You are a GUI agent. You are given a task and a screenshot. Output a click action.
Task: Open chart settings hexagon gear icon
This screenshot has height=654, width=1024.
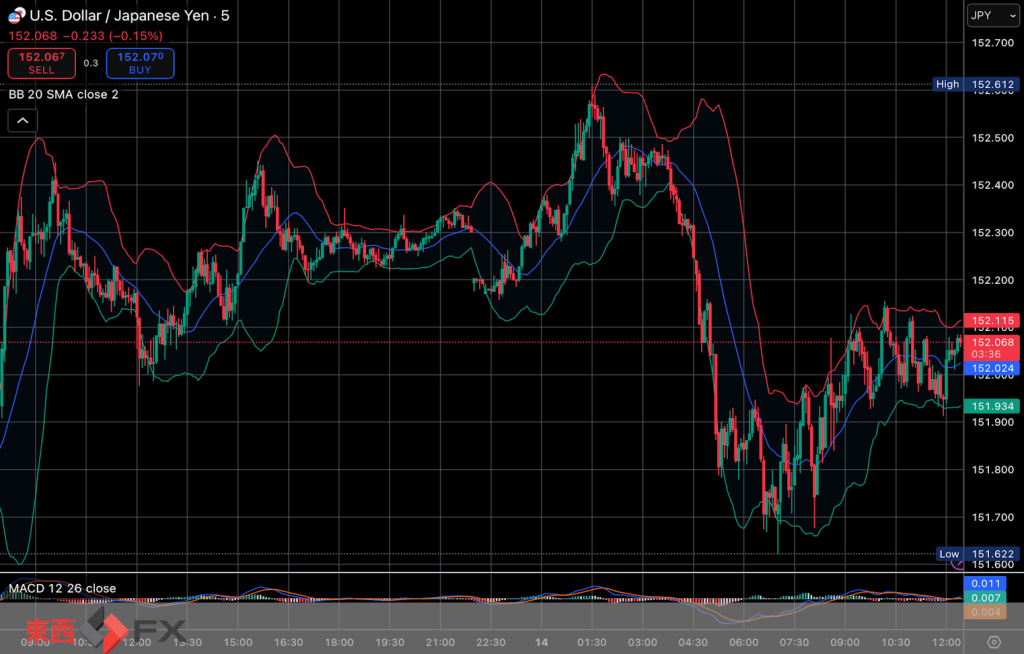[x=994, y=642]
